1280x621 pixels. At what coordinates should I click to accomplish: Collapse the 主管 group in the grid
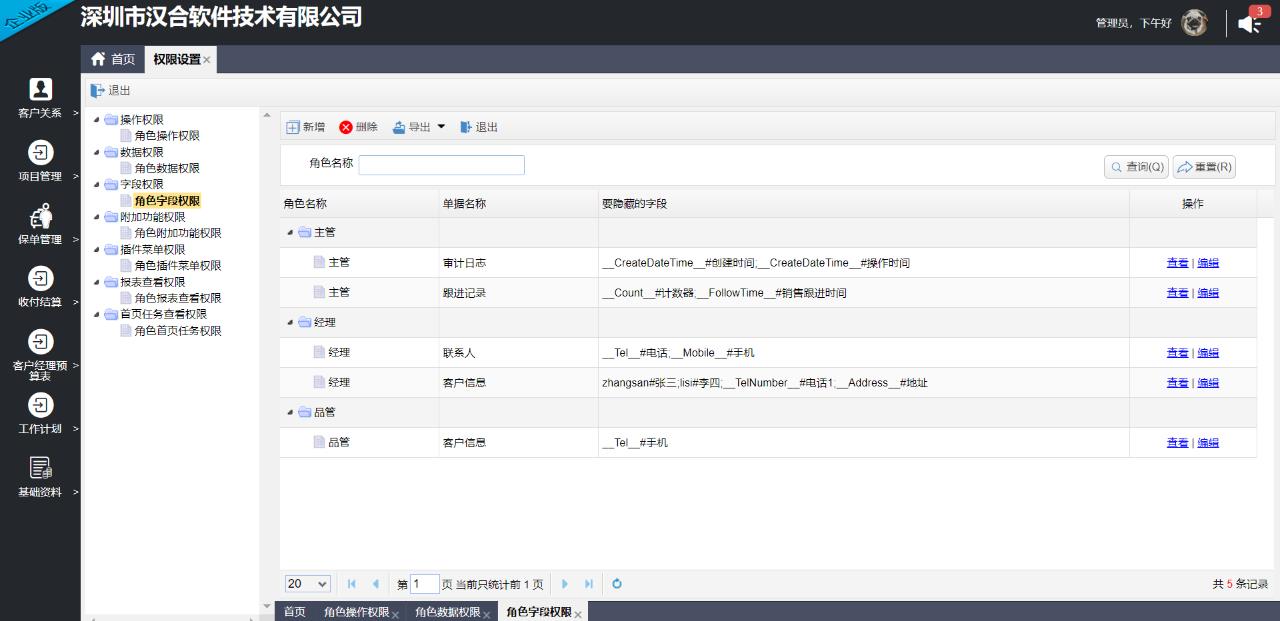click(291, 233)
